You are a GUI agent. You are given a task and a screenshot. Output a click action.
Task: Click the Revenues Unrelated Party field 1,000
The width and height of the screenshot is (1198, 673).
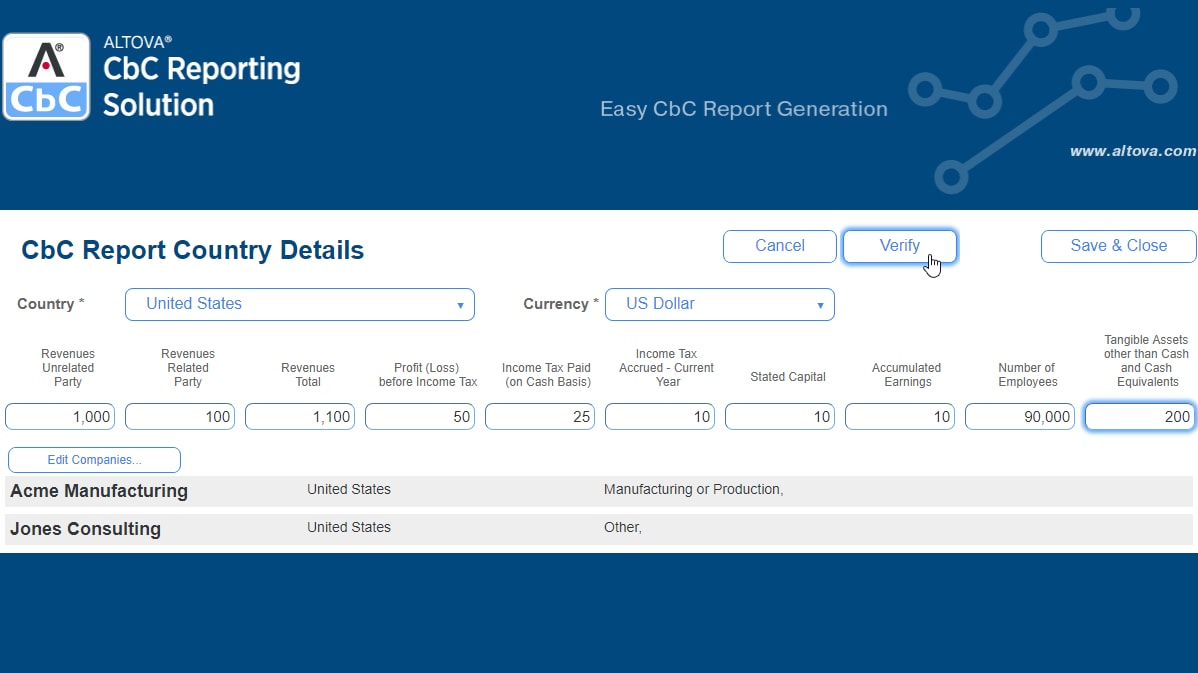60,416
